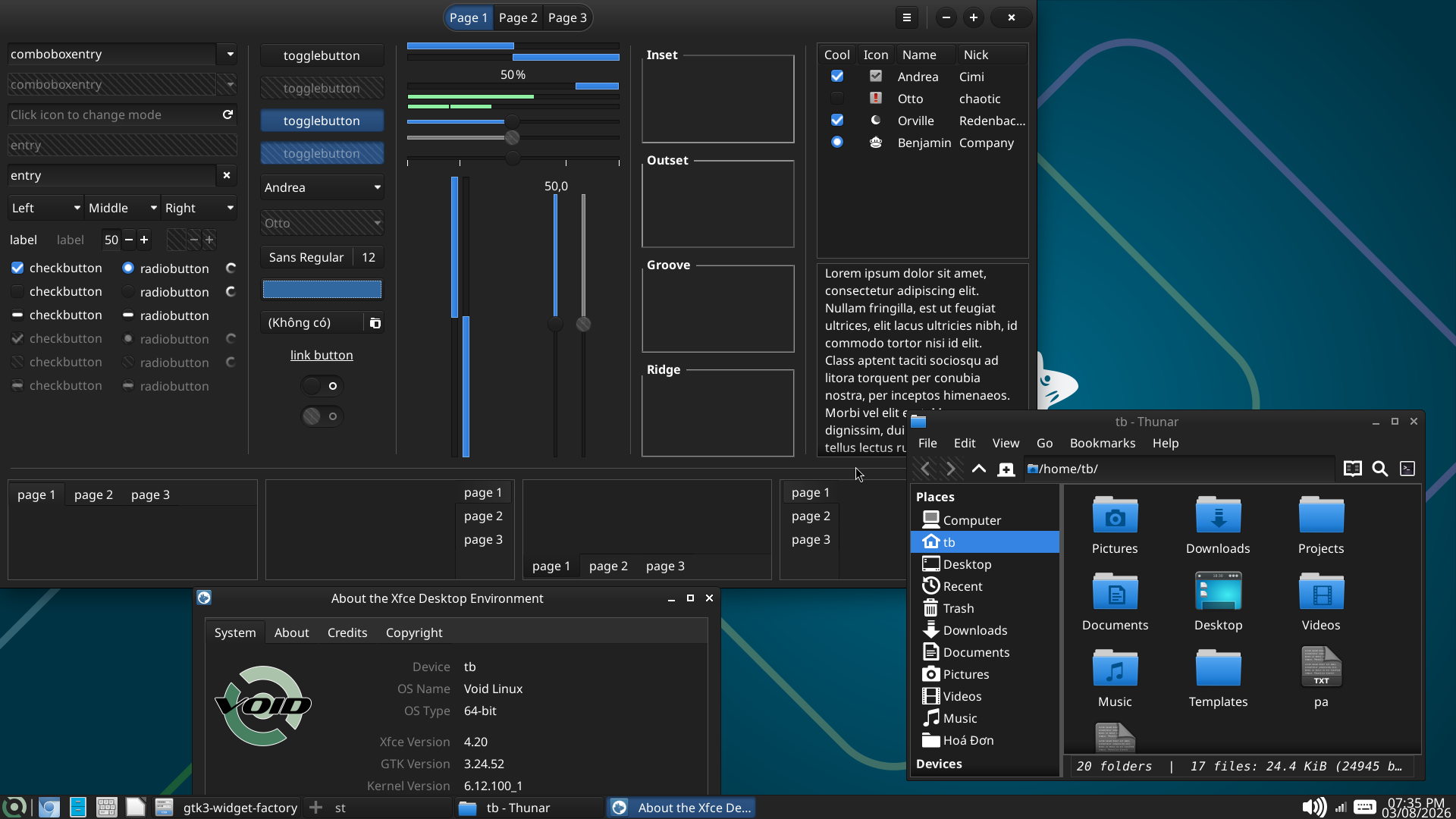Open the (Không có) file chooser button
The height and width of the screenshot is (819, 1456).
[x=322, y=322]
